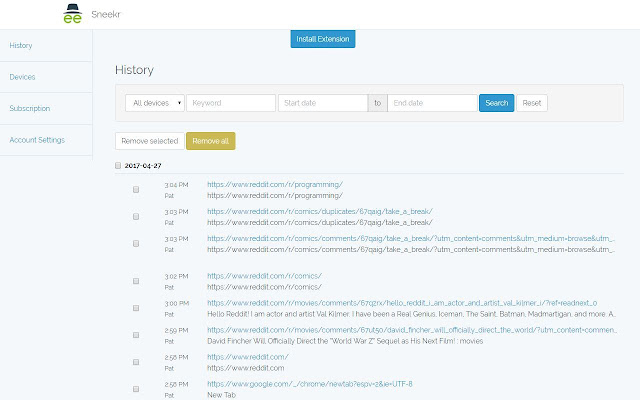
Task: Click the Sneekr hat logo icon
Action: coord(73,13)
